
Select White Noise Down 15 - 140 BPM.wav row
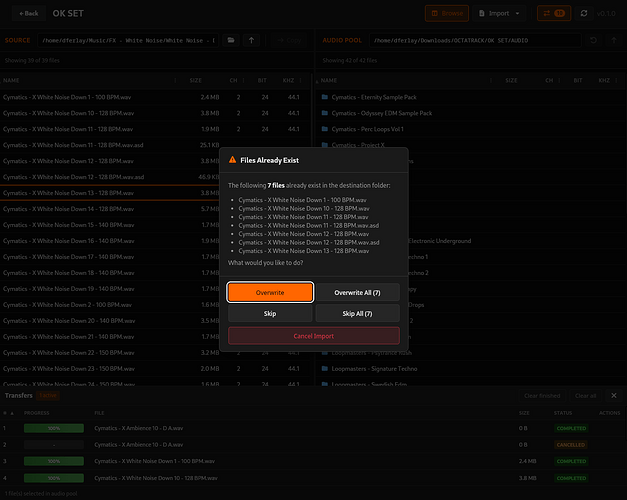pyautogui.click(x=155, y=225)
